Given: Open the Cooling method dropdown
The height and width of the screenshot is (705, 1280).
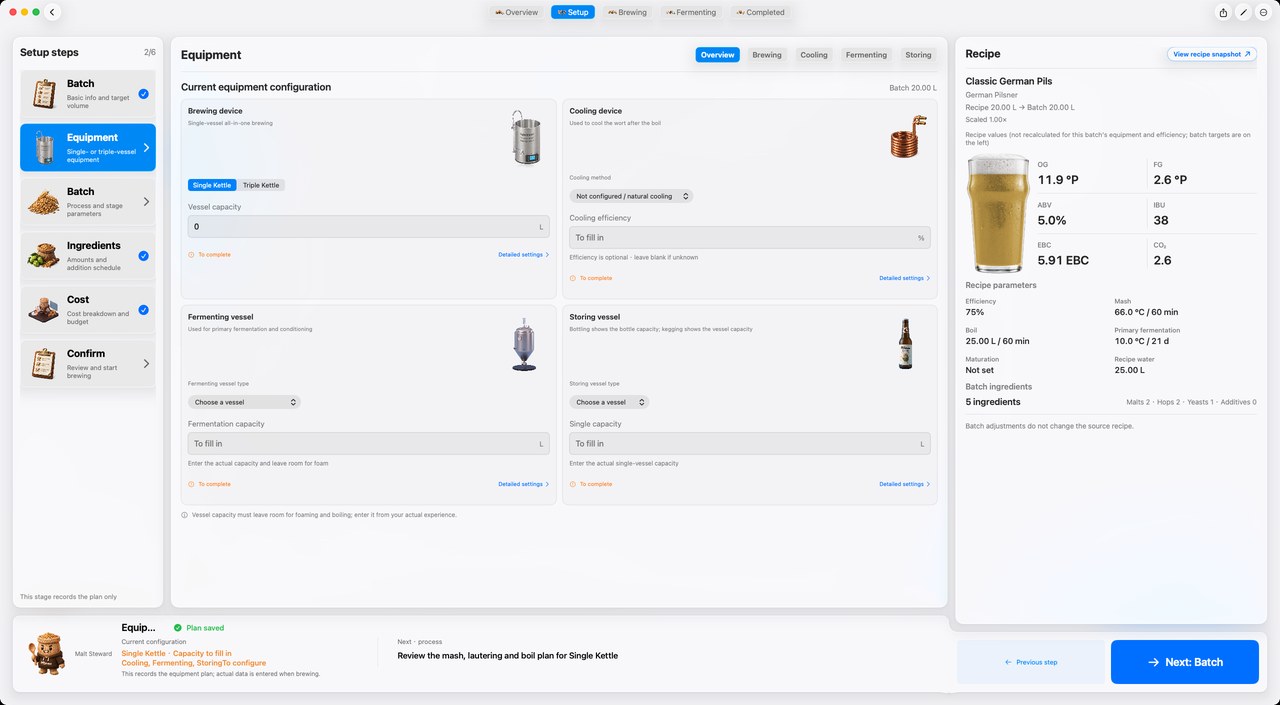Looking at the screenshot, I should tap(631, 196).
